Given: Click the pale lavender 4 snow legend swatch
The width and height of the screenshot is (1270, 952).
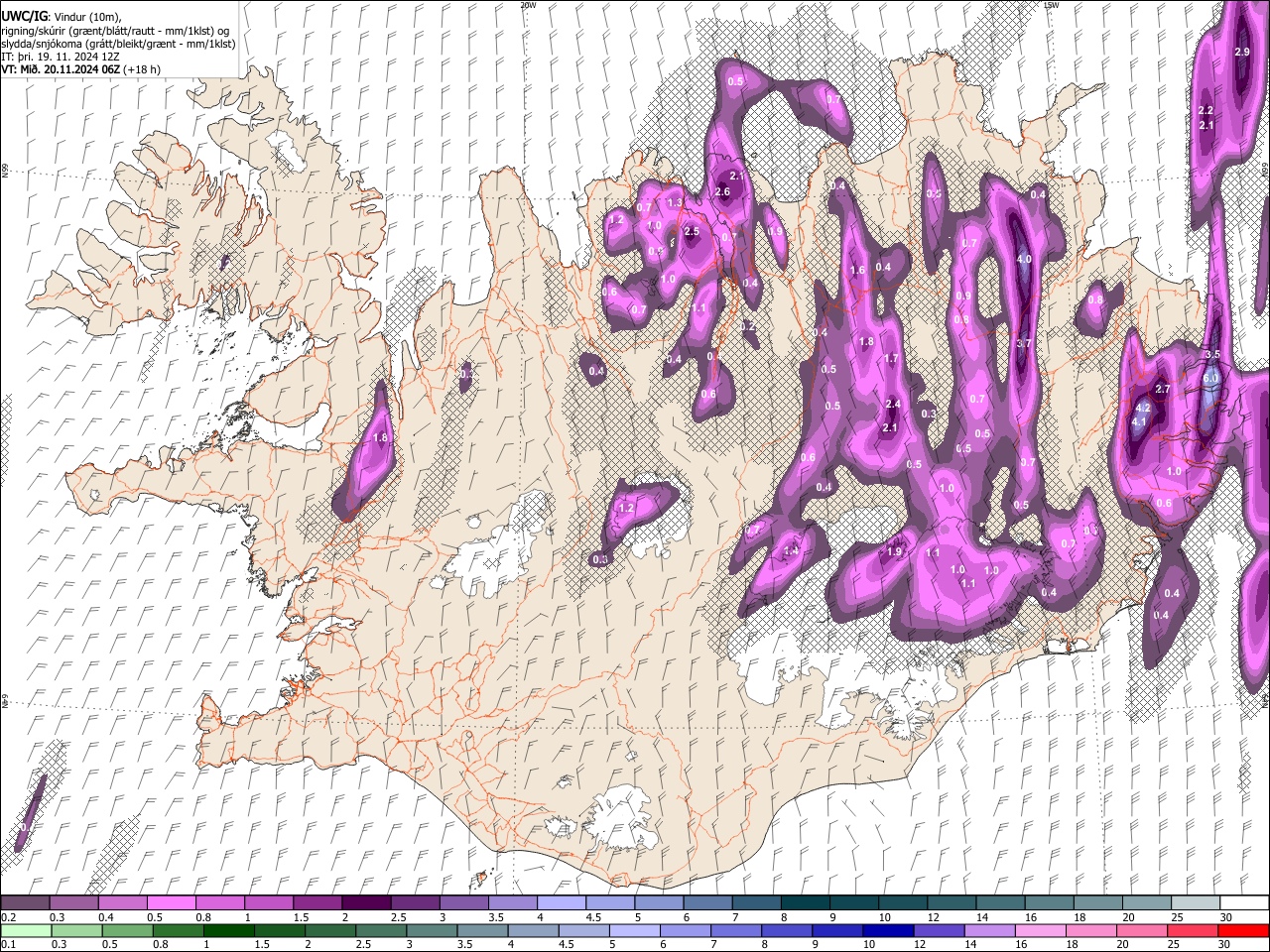Looking at the screenshot, I should (562, 903).
